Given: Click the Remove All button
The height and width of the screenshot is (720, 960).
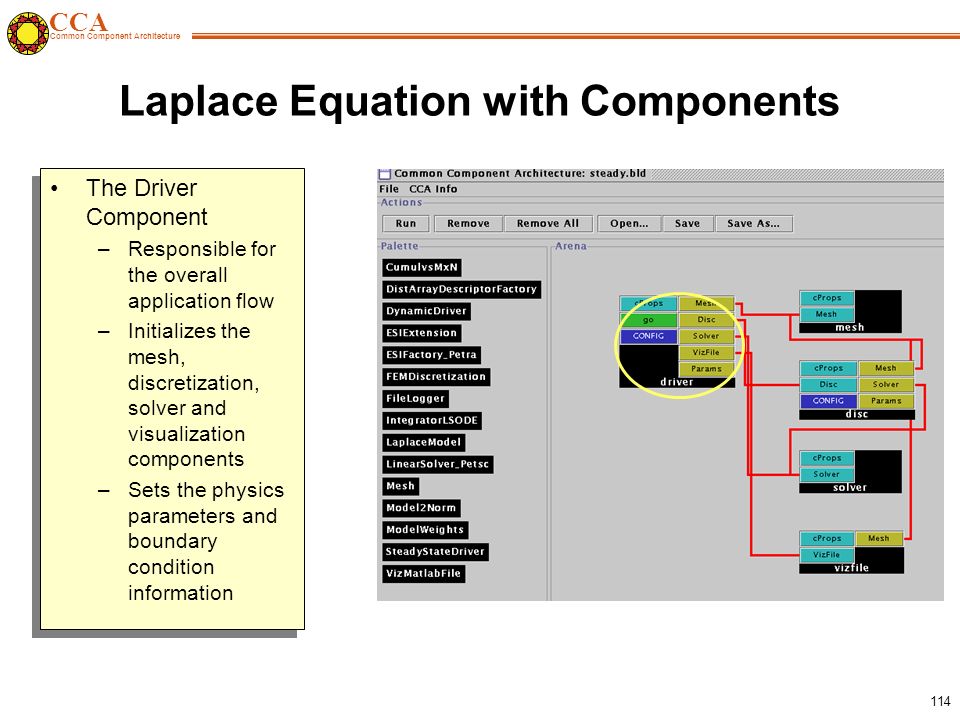Looking at the screenshot, I should 548,223.
